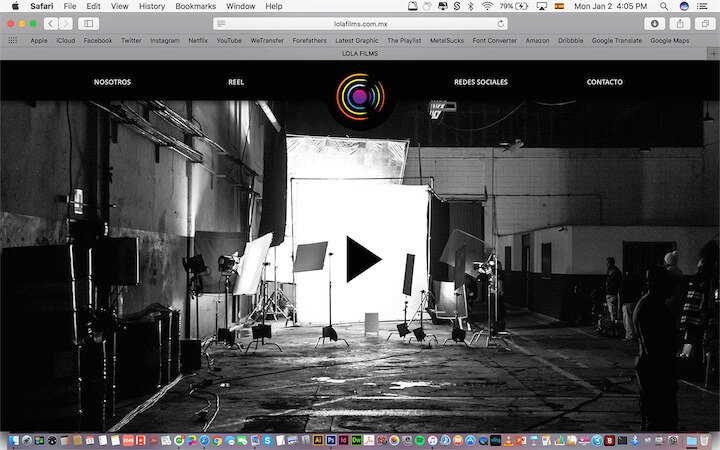Reload the page in the address bar
This screenshot has height=450, width=720.
(x=500, y=23)
